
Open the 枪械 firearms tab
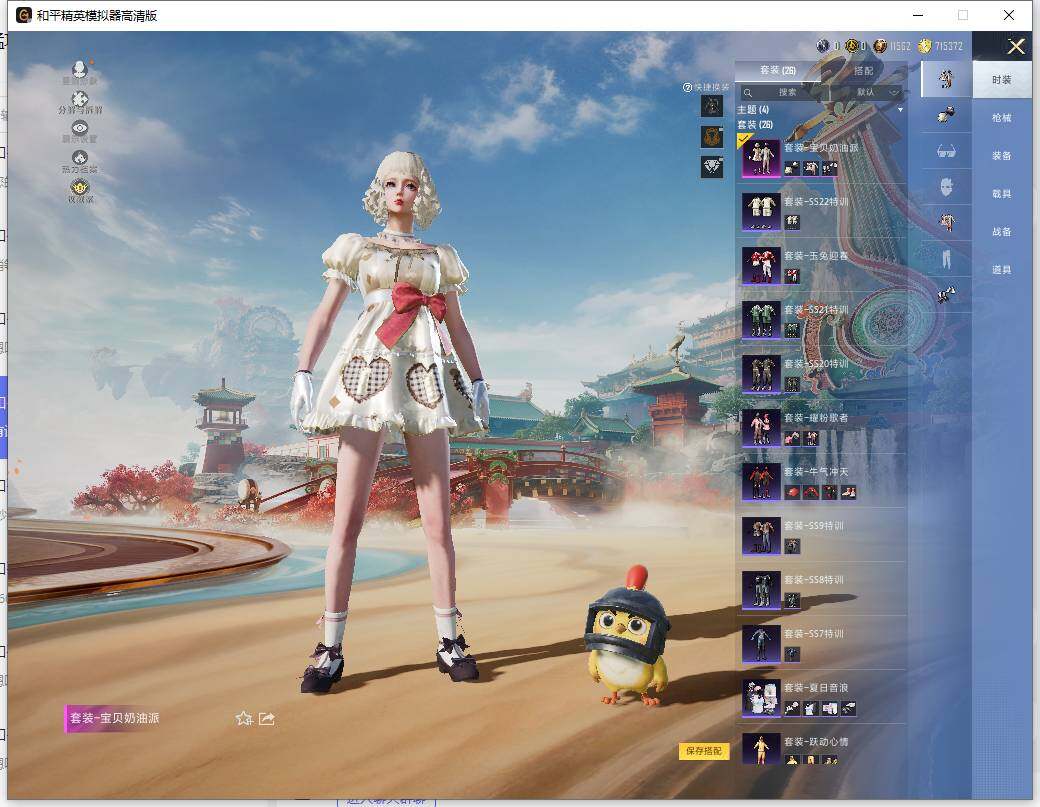point(1002,118)
